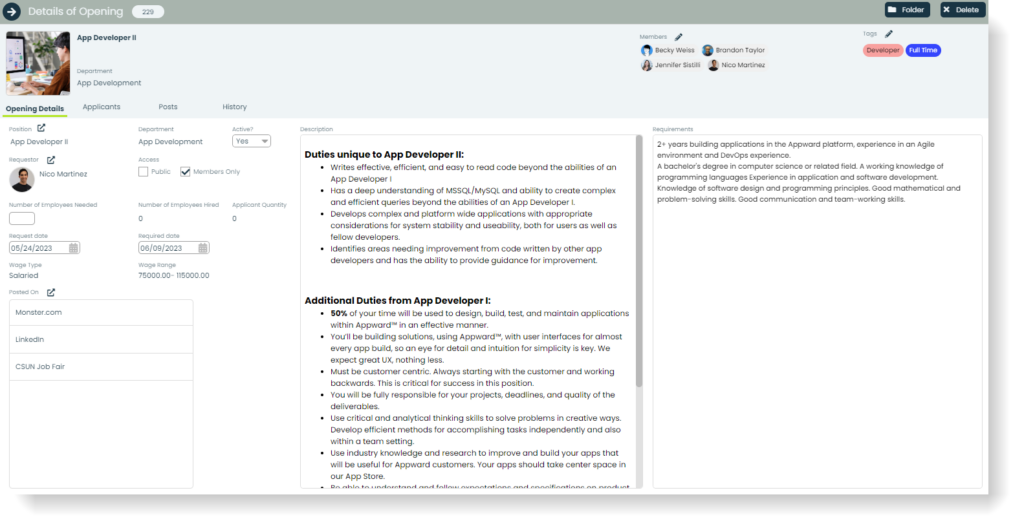Click Becky Weiss member avatar
Viewport: 1024px width, 530px height.
click(x=647, y=50)
